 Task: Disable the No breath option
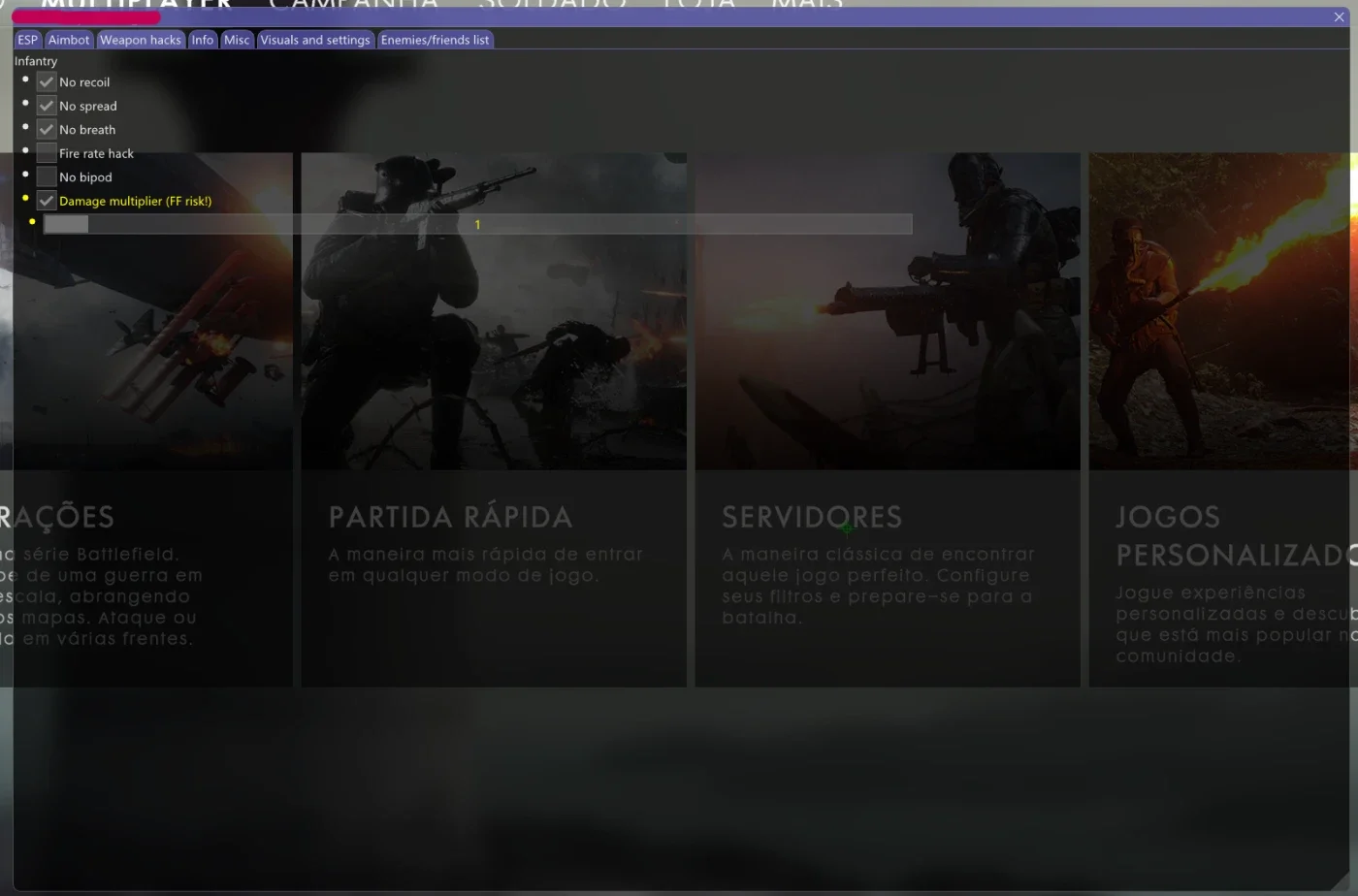tap(47, 129)
